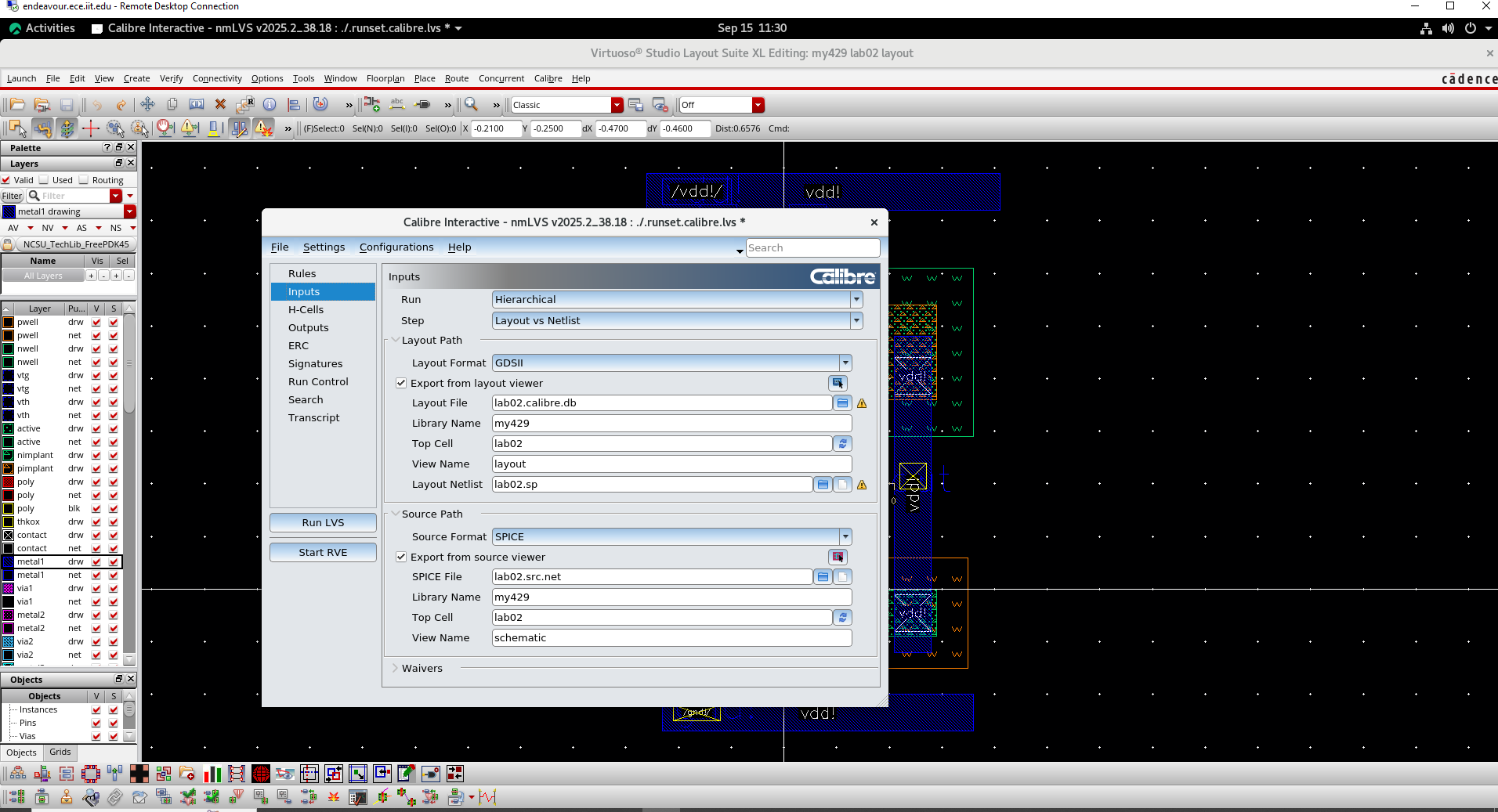The width and height of the screenshot is (1498, 812).
Task: Click the bar chart icon in bottom toolbar
Action: click(212, 774)
